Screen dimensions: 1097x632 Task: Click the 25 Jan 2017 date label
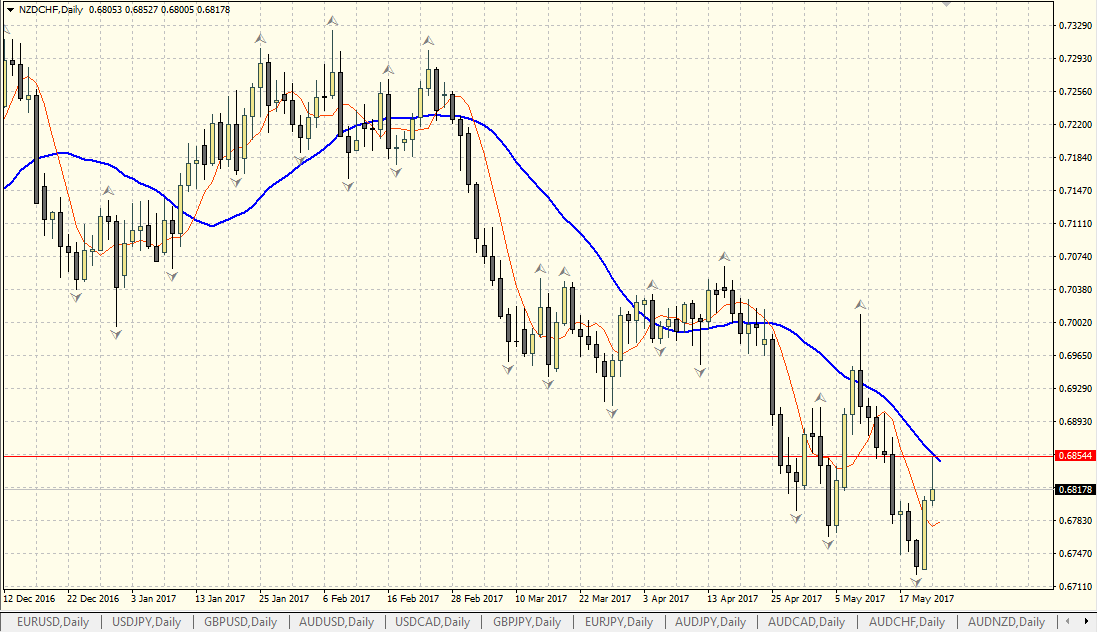284,599
